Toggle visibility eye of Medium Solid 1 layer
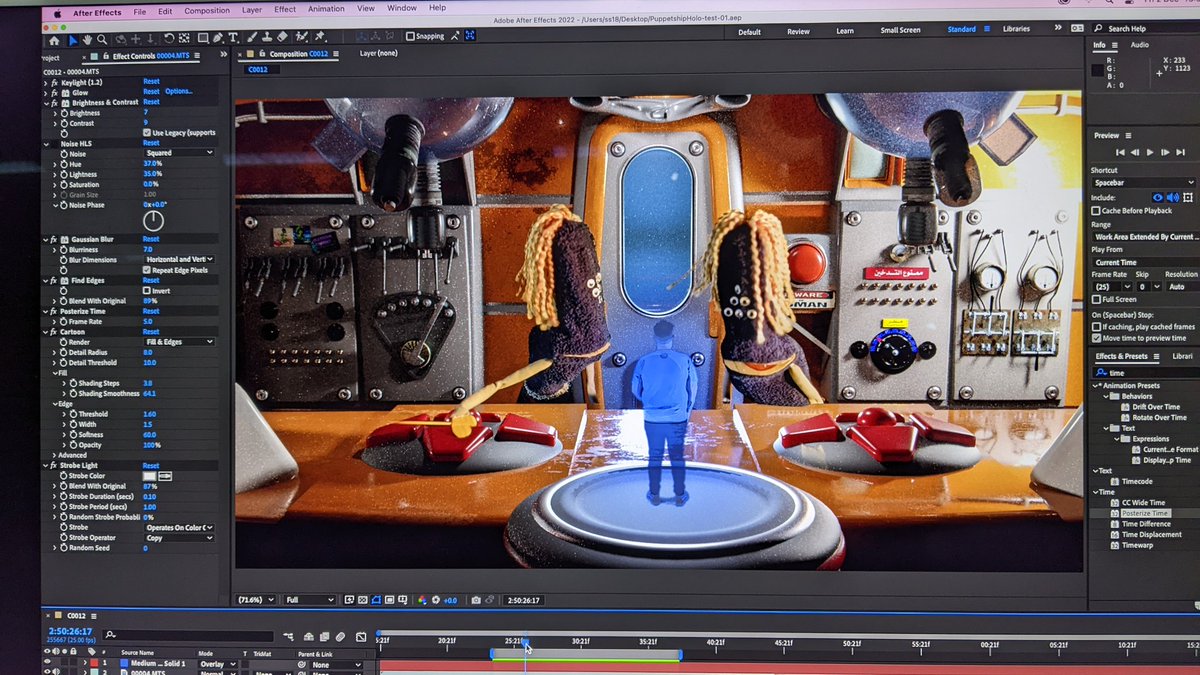This screenshot has width=1200, height=675. pos(47,663)
